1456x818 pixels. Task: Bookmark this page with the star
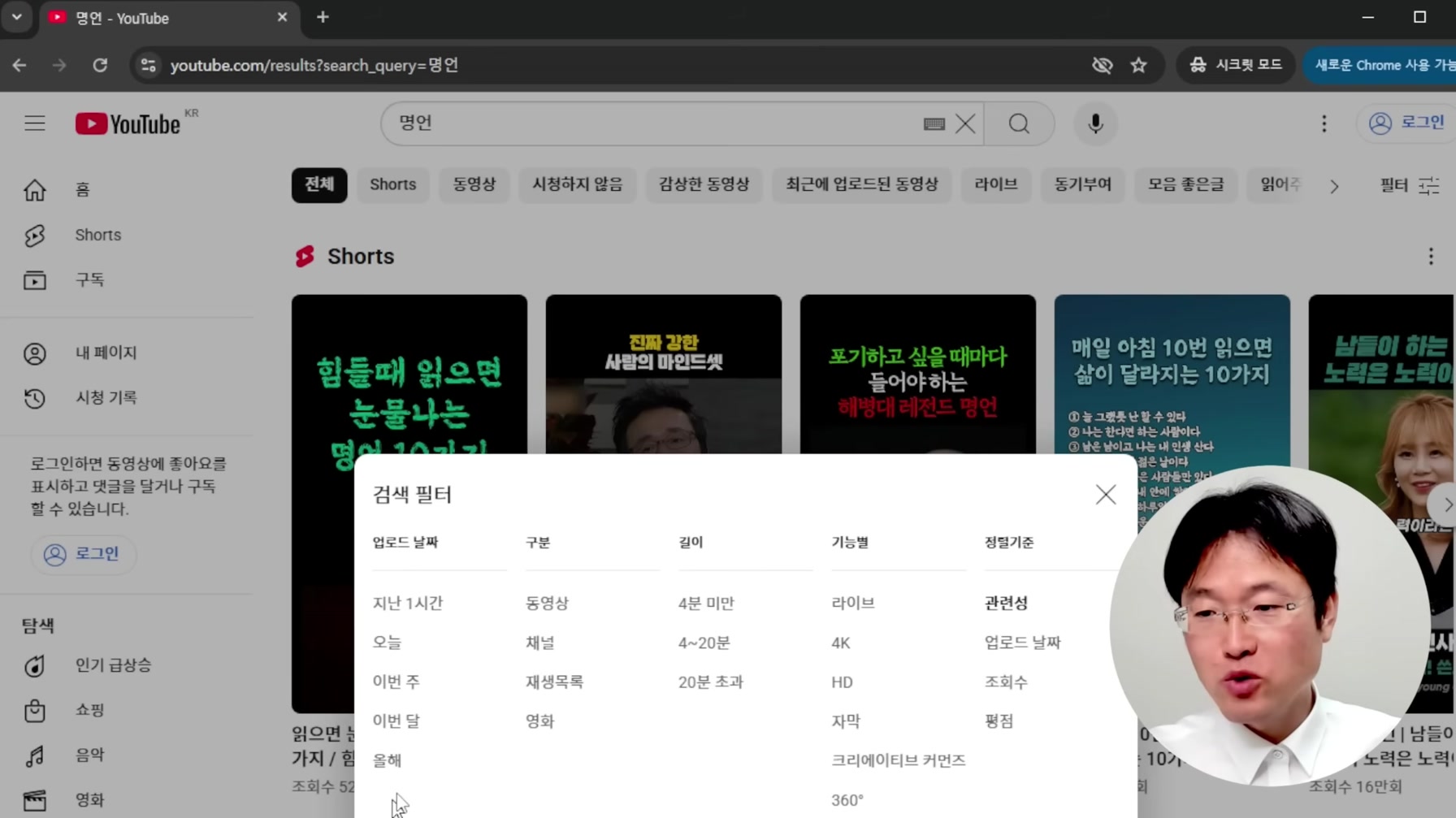1138,65
